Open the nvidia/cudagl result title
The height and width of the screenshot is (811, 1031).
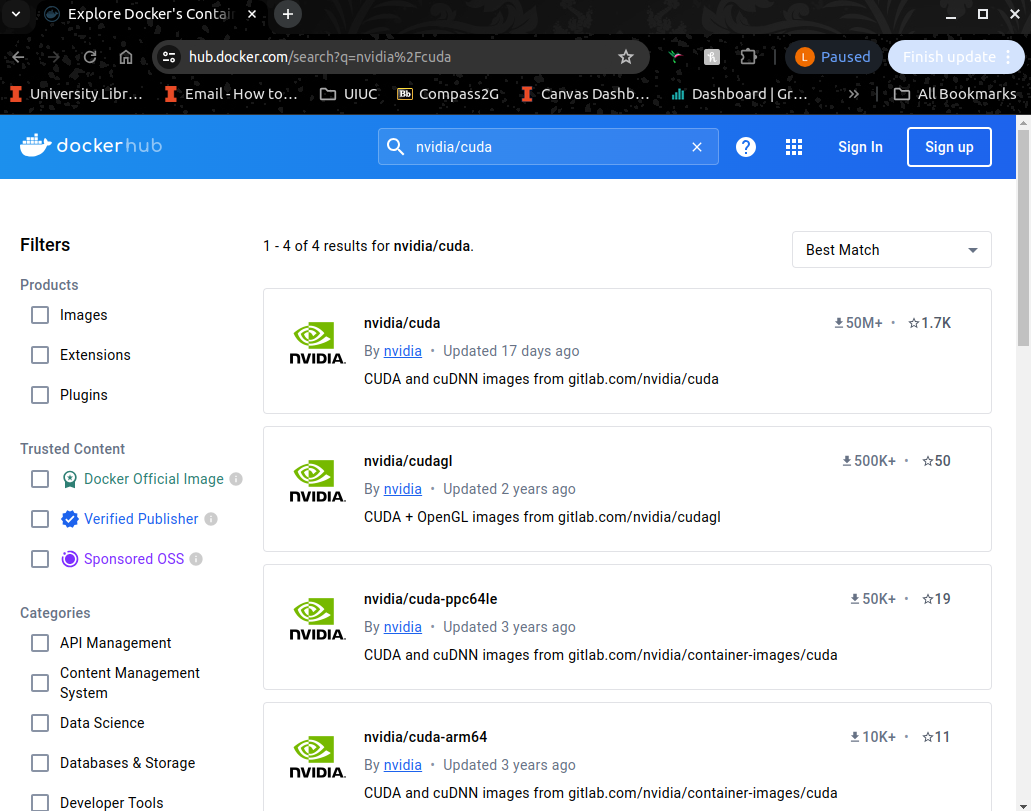pos(408,461)
